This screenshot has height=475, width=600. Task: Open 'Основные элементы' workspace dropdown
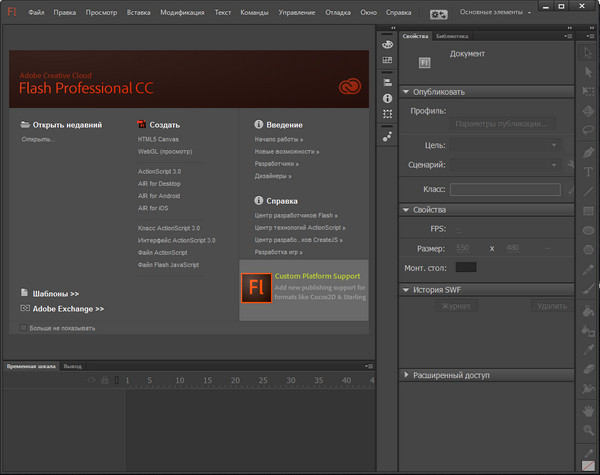495,12
